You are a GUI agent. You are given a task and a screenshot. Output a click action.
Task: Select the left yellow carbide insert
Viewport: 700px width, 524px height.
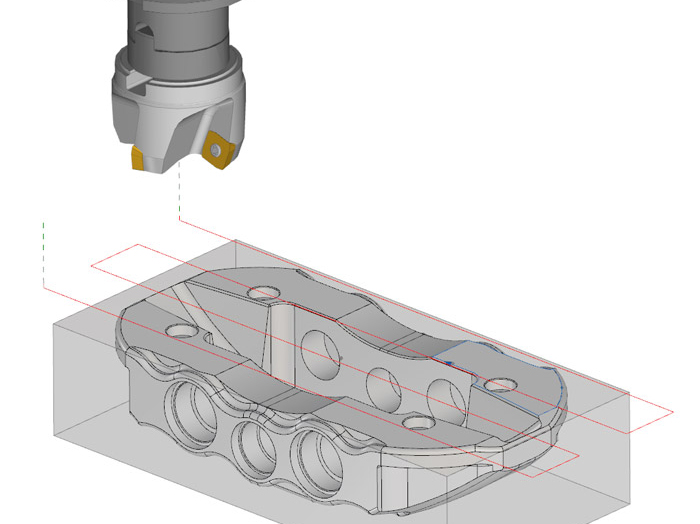pos(139,158)
